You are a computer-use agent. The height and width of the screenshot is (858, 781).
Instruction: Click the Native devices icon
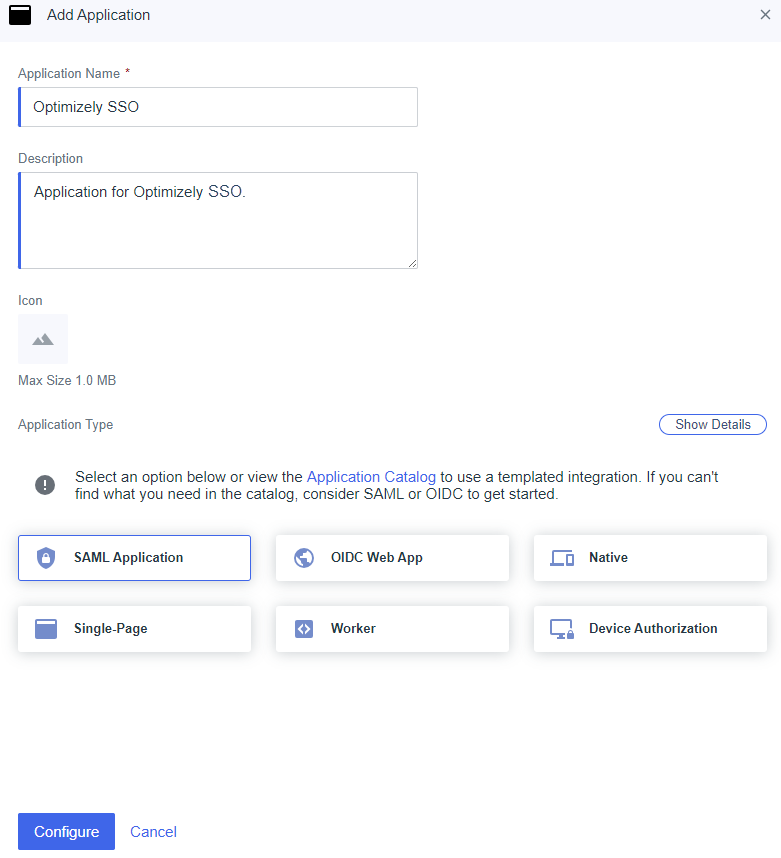pyautogui.click(x=562, y=558)
